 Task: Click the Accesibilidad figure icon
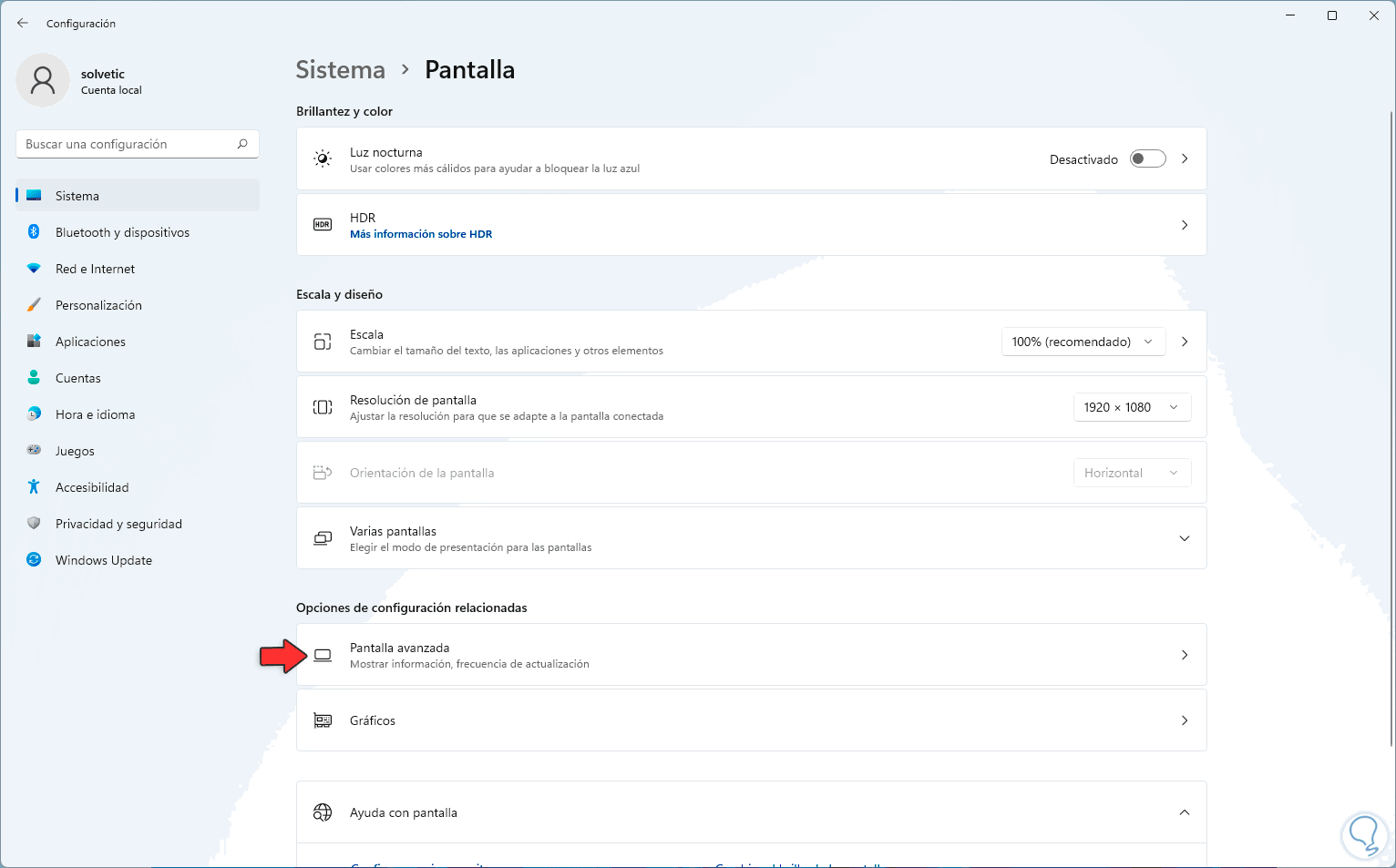[x=34, y=487]
